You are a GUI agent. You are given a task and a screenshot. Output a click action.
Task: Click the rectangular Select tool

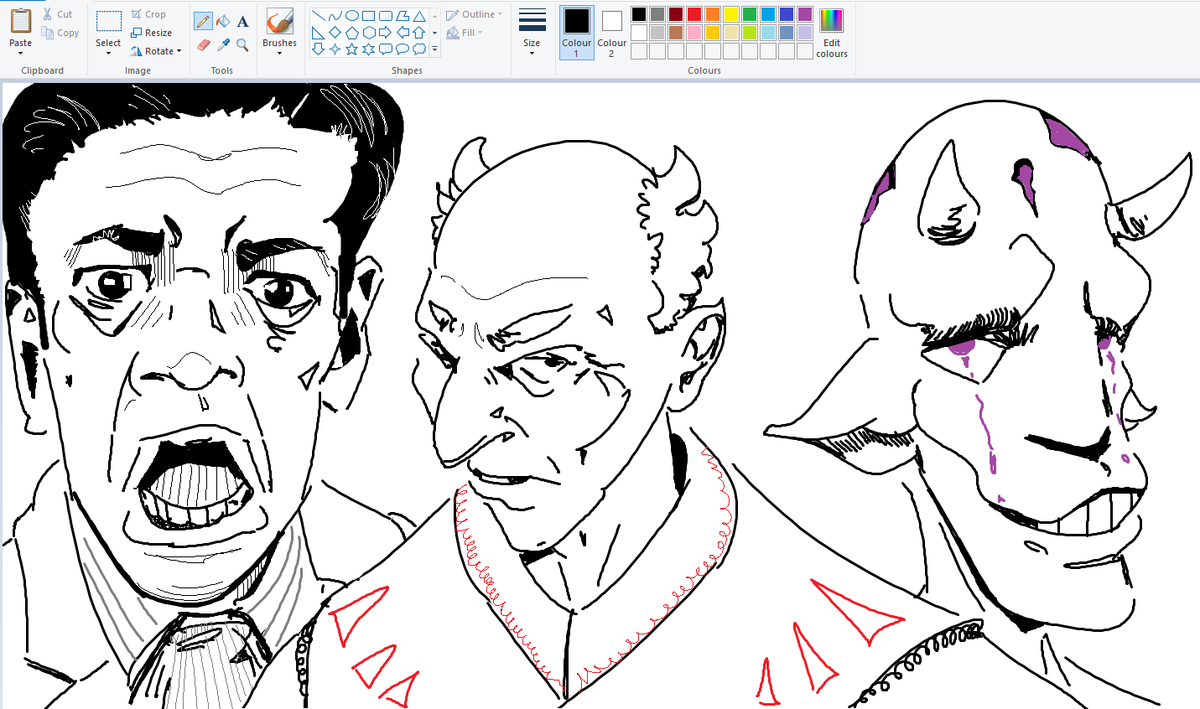click(109, 22)
